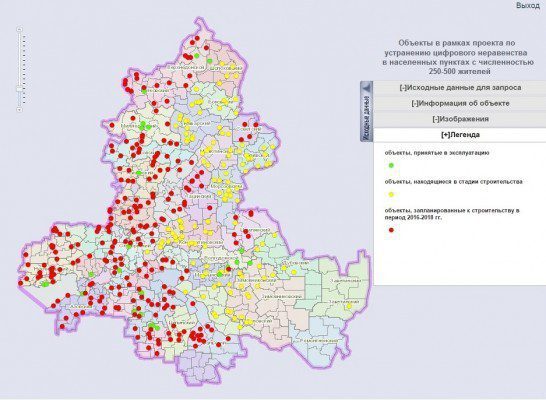Click the zoom-in button atop the zoom slider
546x400 pixels.
[x=20, y=29]
